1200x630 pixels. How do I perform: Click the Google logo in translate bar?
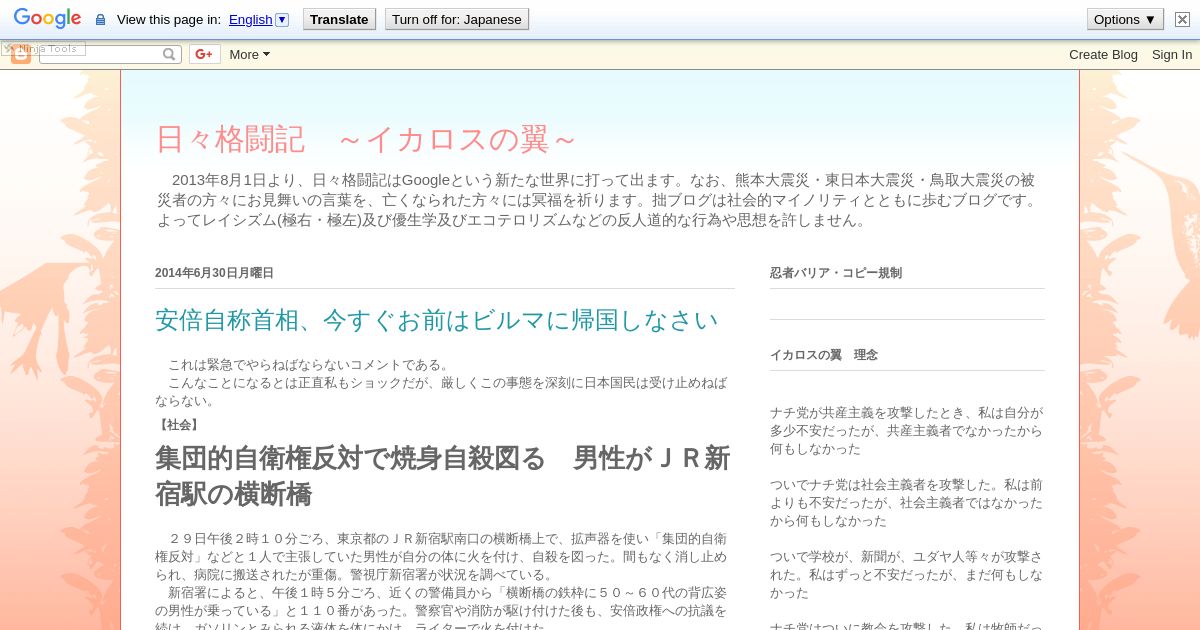click(47, 19)
